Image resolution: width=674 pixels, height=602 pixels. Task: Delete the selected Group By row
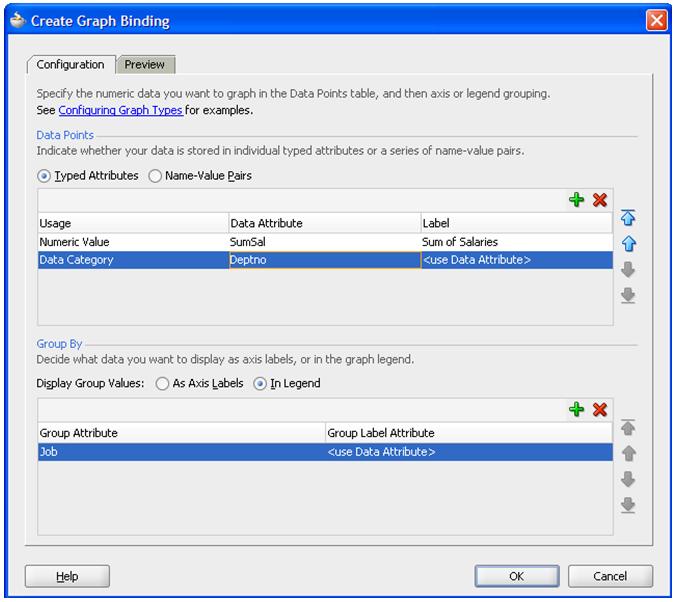[600, 410]
